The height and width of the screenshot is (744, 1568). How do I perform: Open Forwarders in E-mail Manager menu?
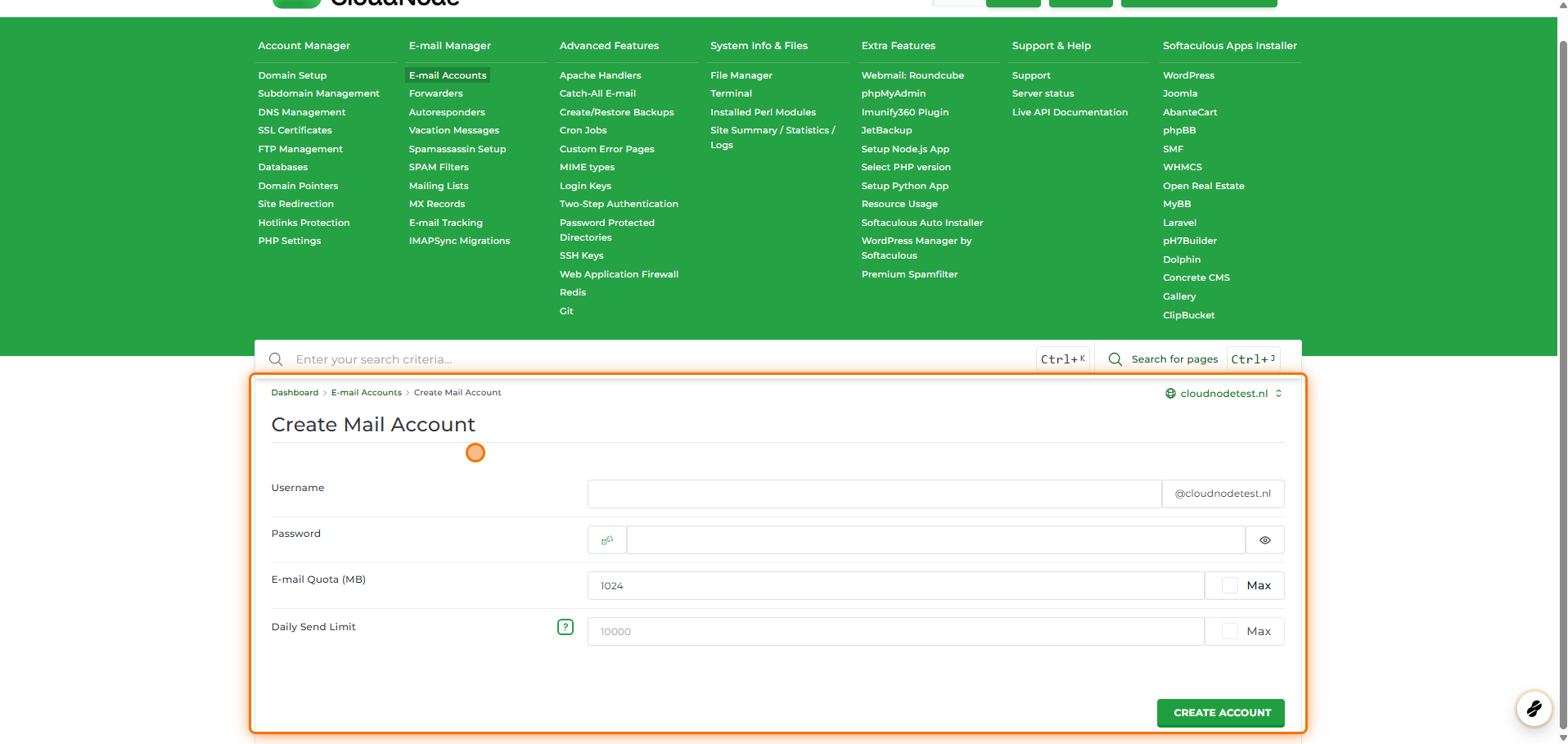pos(435,93)
